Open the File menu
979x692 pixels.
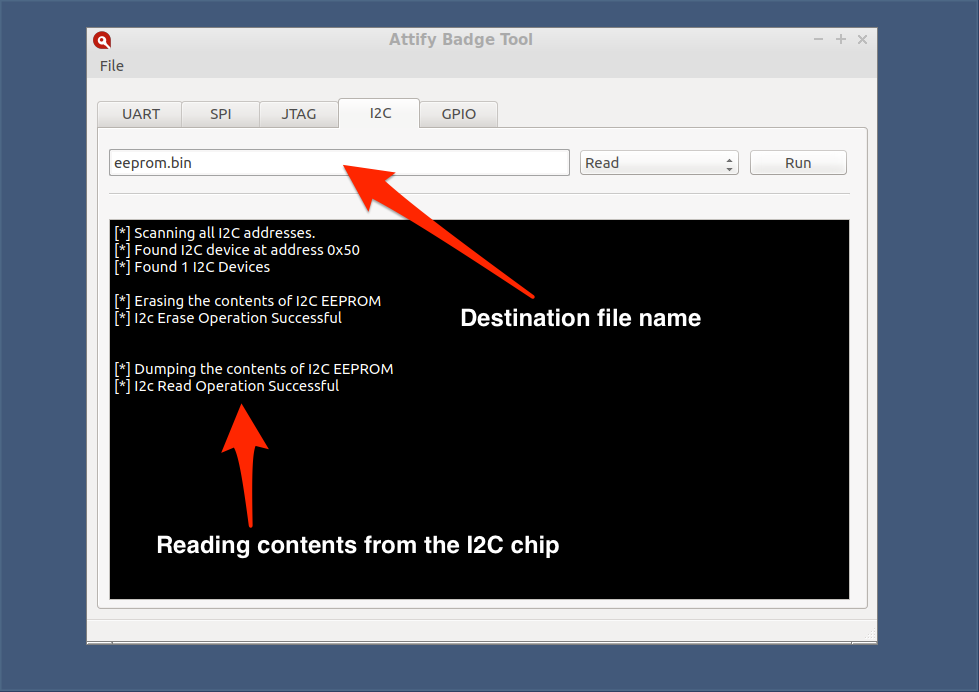(111, 66)
